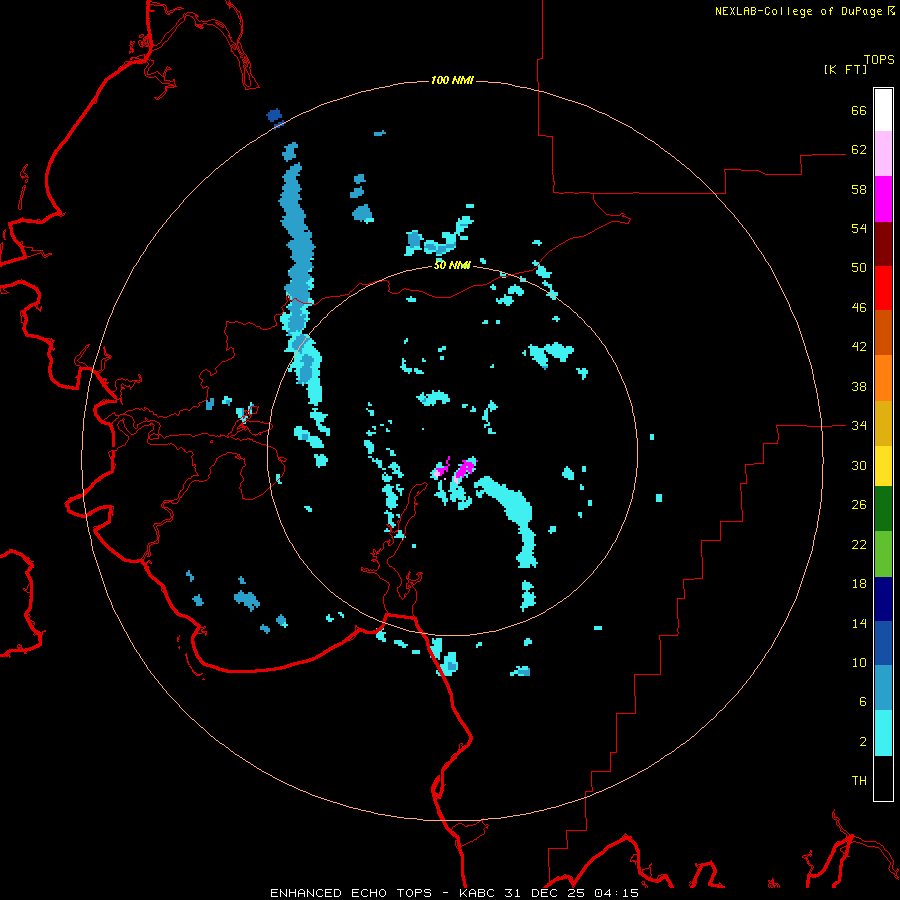
Task: Click the 62 legend value
Action: (859, 150)
